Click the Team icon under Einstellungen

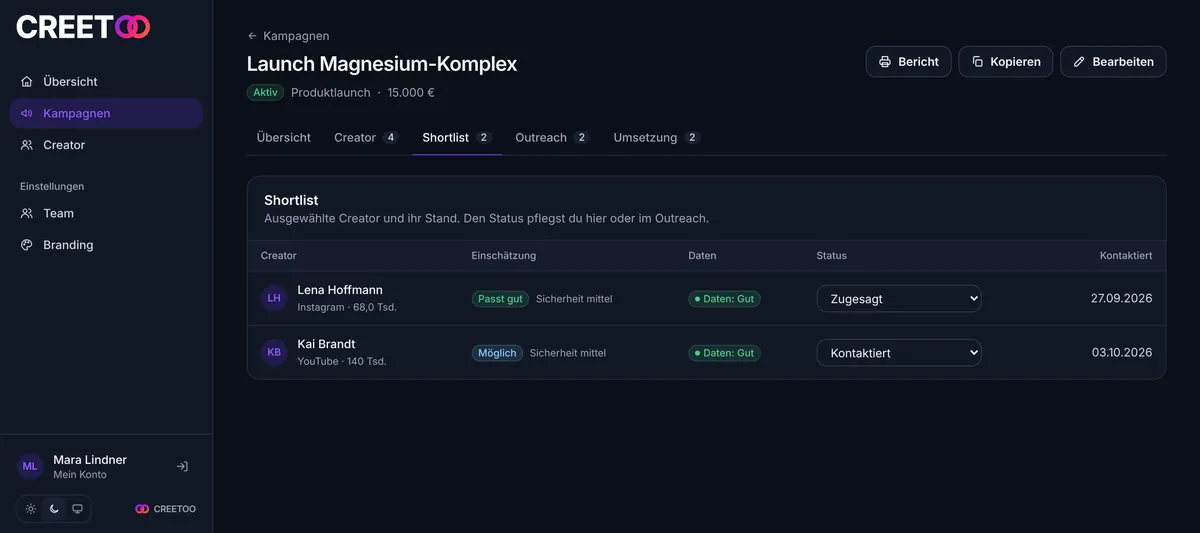point(27,213)
